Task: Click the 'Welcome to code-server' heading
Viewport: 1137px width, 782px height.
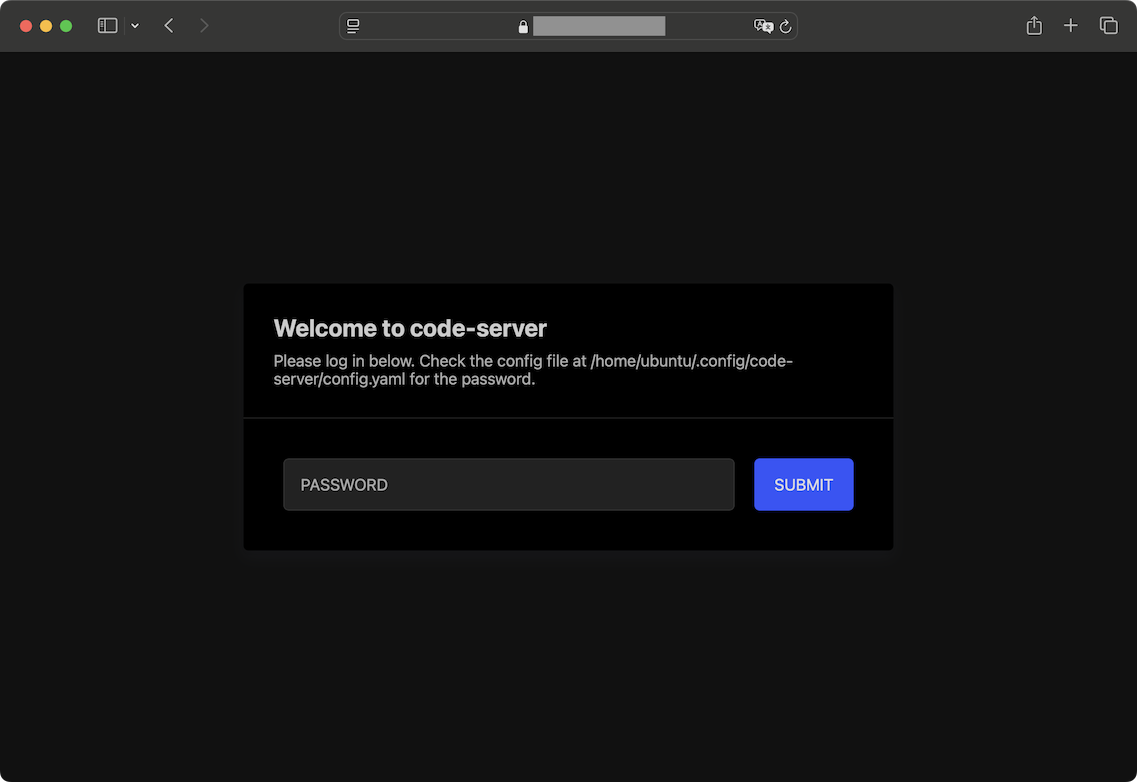Action: pyautogui.click(x=410, y=328)
